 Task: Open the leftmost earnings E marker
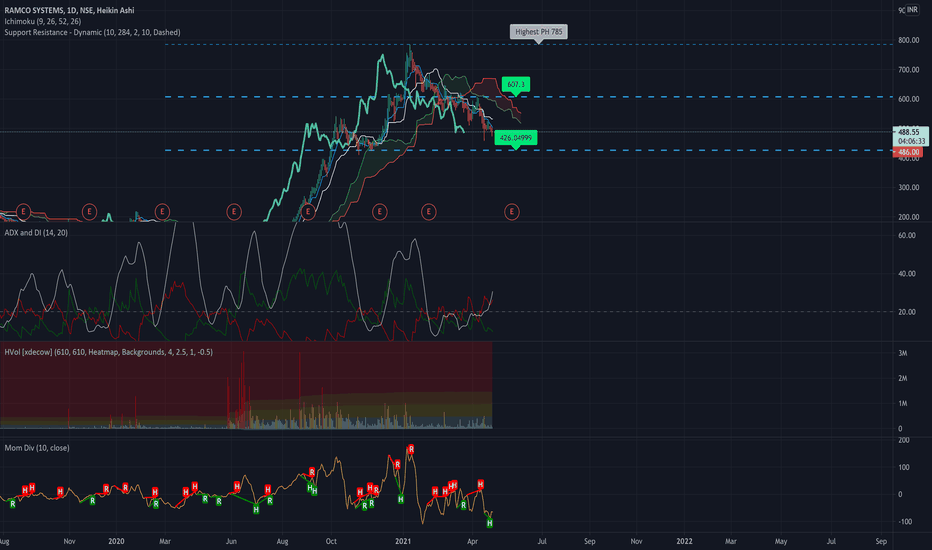[x=23, y=212]
